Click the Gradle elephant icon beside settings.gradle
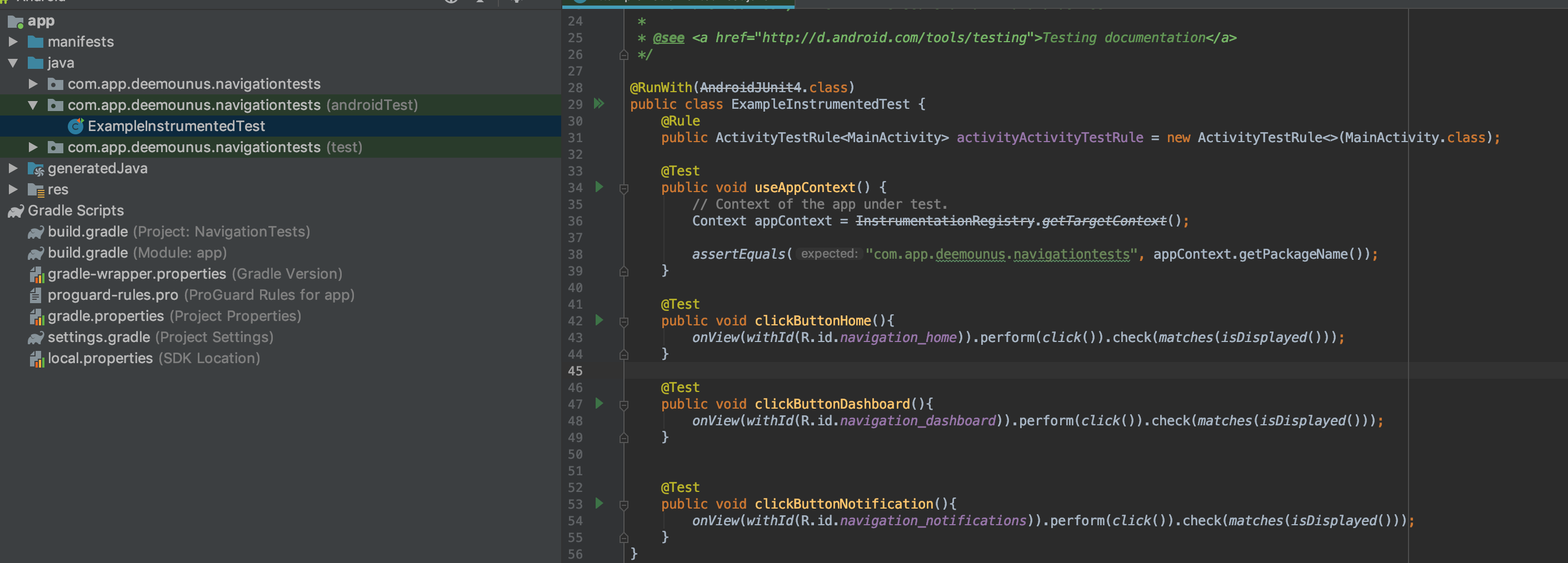1568x563 pixels. [x=37, y=337]
